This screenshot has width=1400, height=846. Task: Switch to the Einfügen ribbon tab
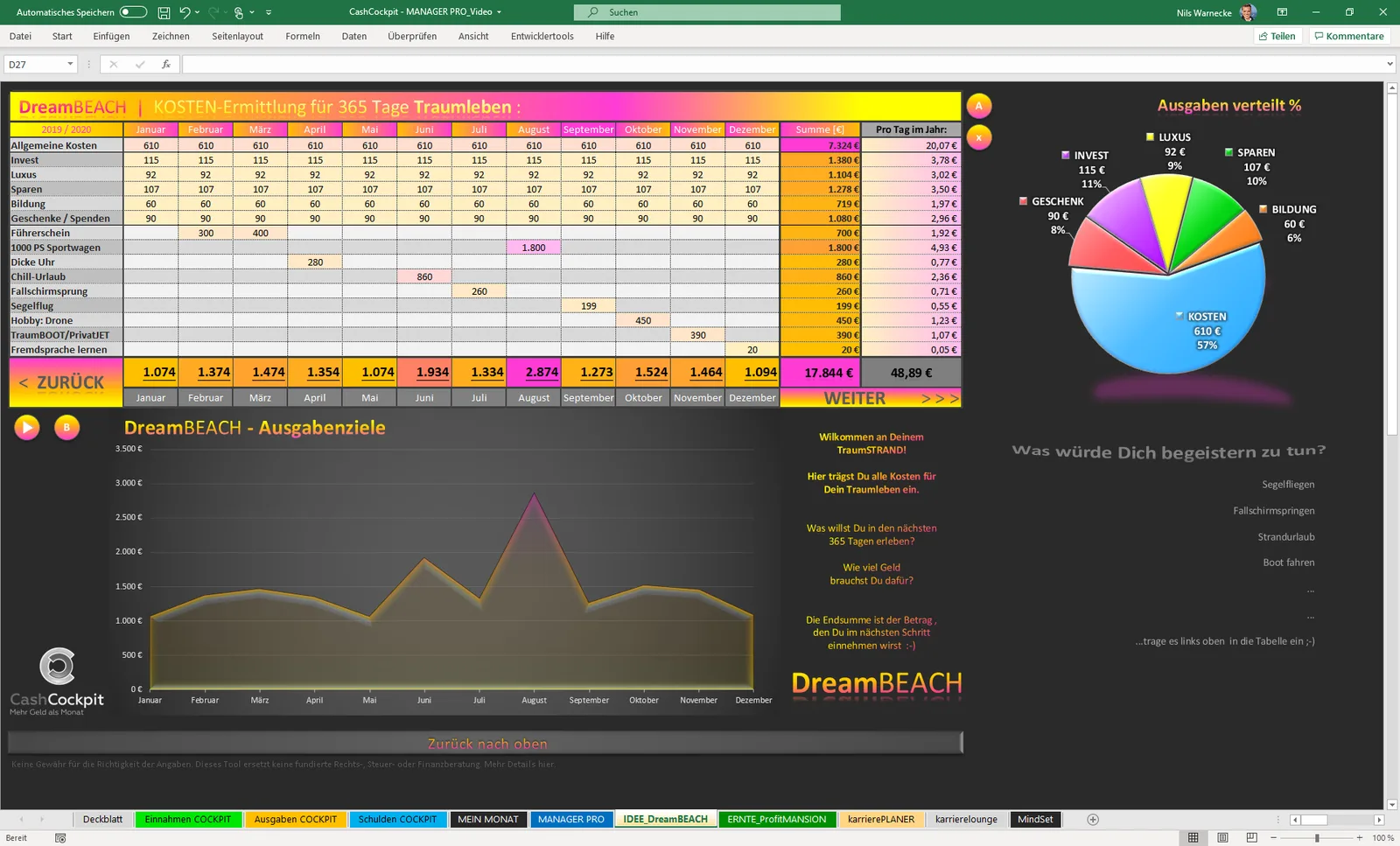click(x=111, y=36)
